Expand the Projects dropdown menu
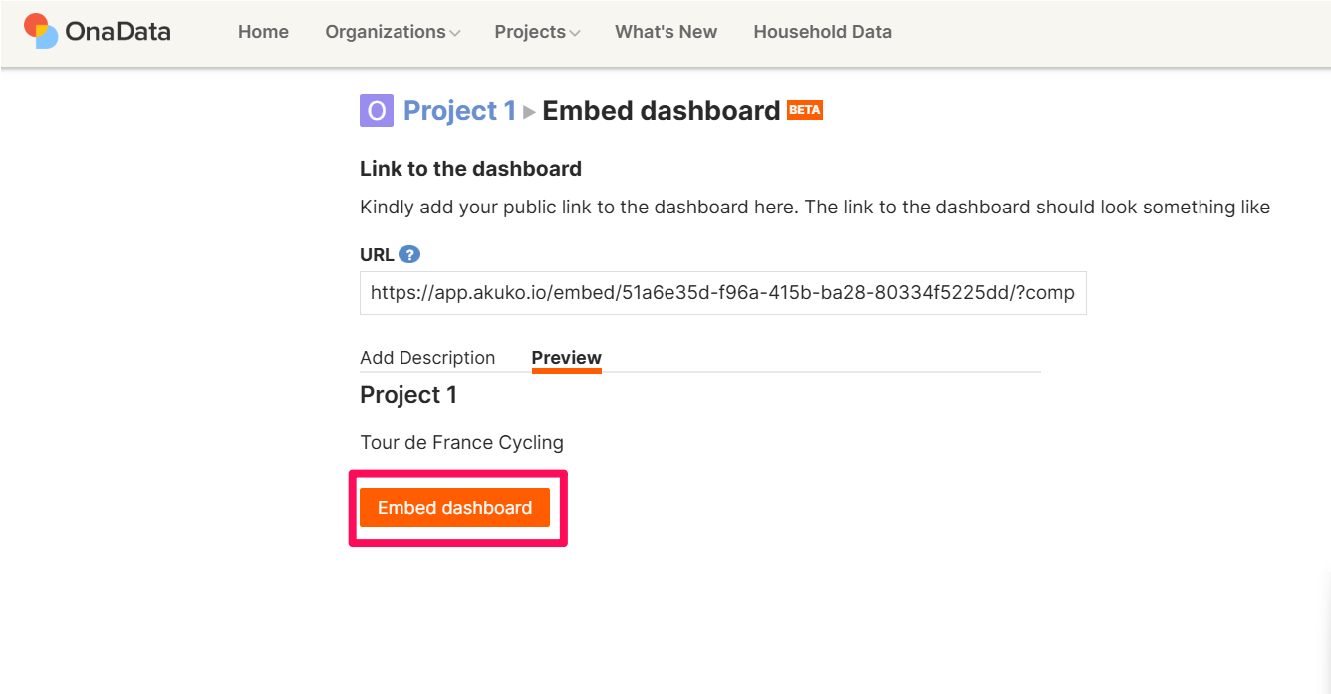Viewport: 1331px width, 694px height. [x=537, y=32]
